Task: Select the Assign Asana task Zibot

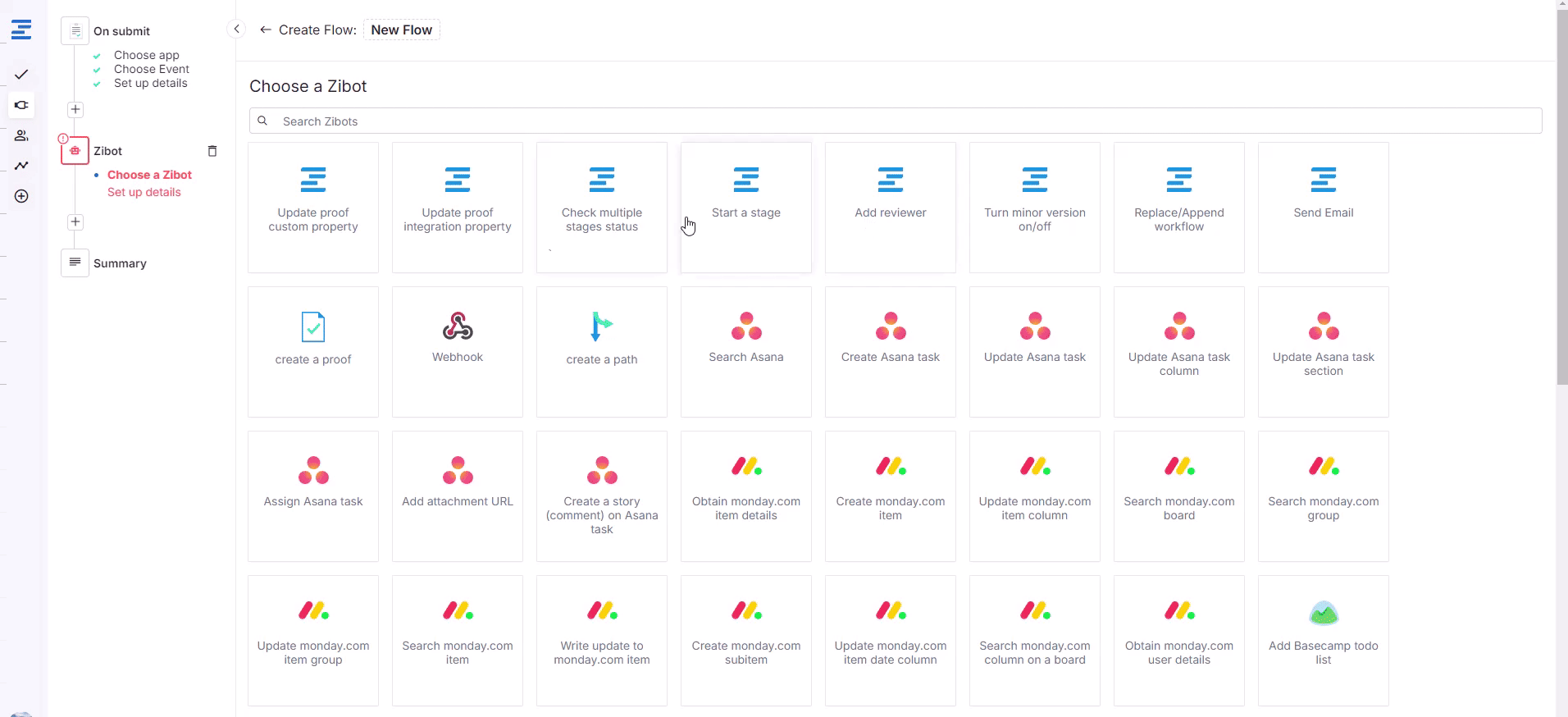Action: coord(313,496)
